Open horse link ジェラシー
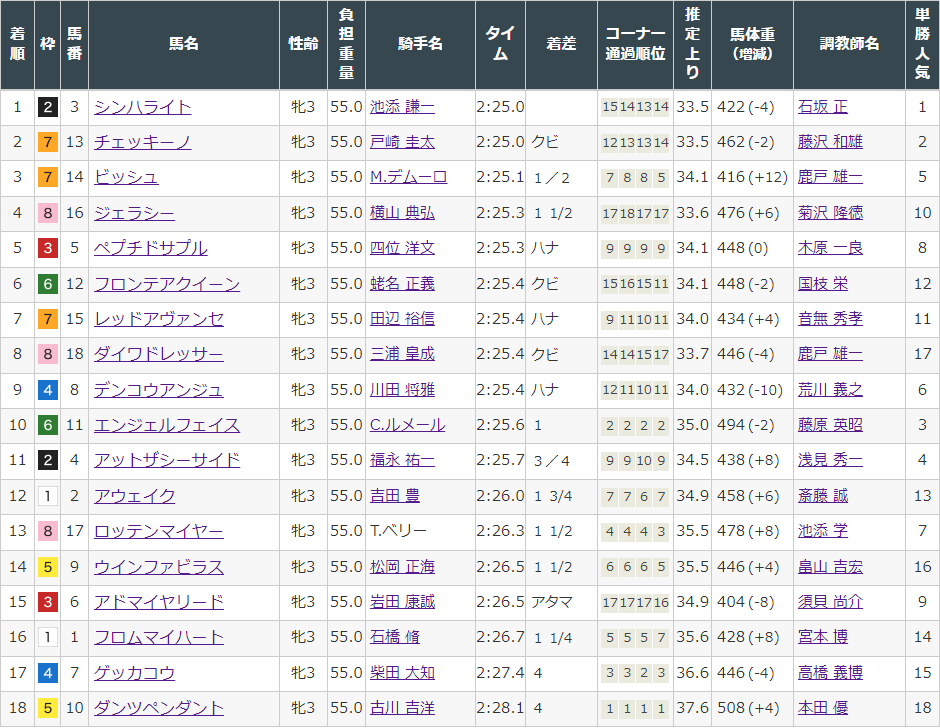The image size is (940, 728). (134, 213)
